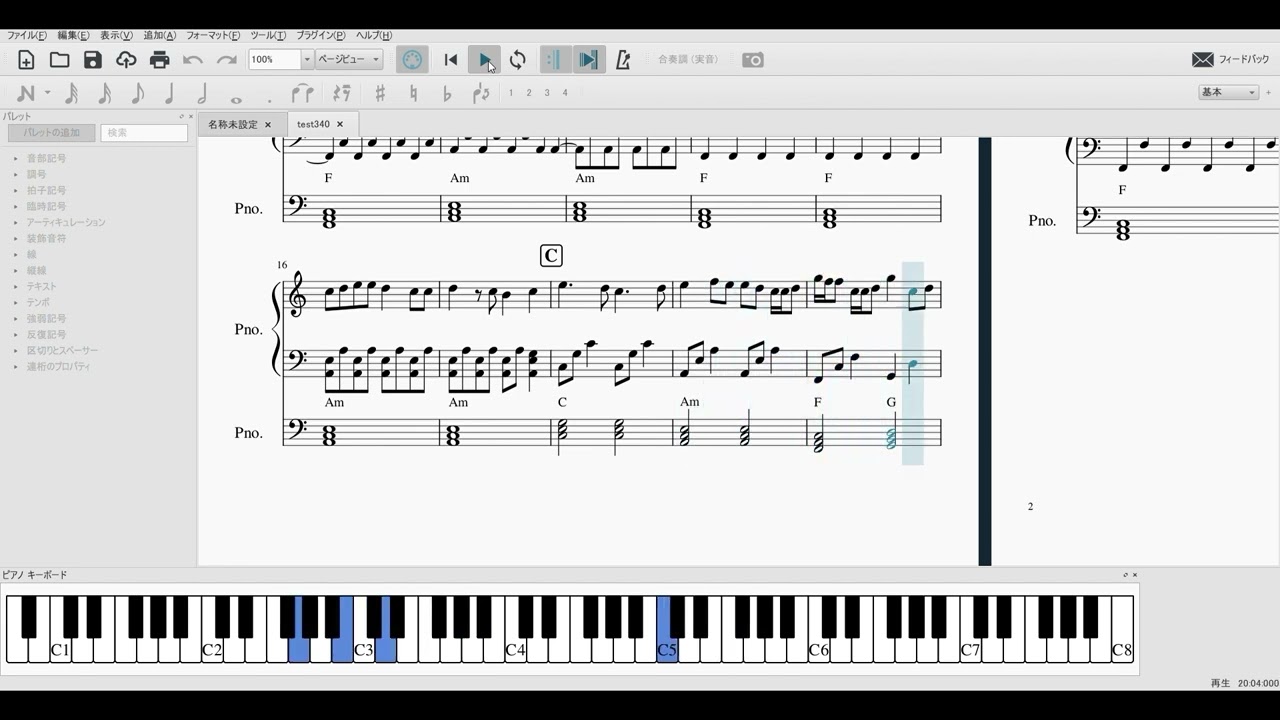
Task: Open the feedback envelope icon
Action: coord(1203,60)
